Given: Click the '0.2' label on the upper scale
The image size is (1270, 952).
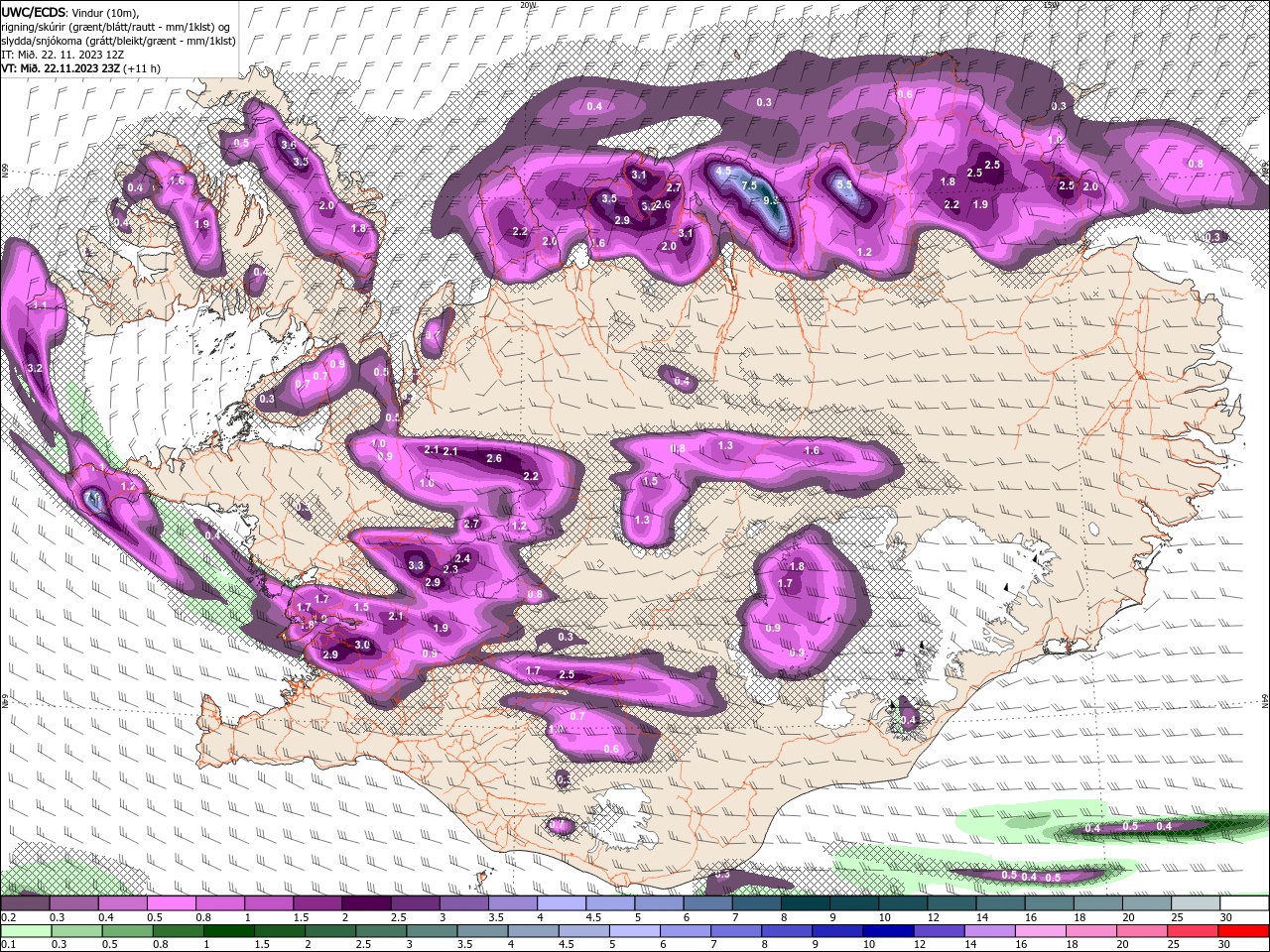Looking at the screenshot, I should [x=9, y=917].
